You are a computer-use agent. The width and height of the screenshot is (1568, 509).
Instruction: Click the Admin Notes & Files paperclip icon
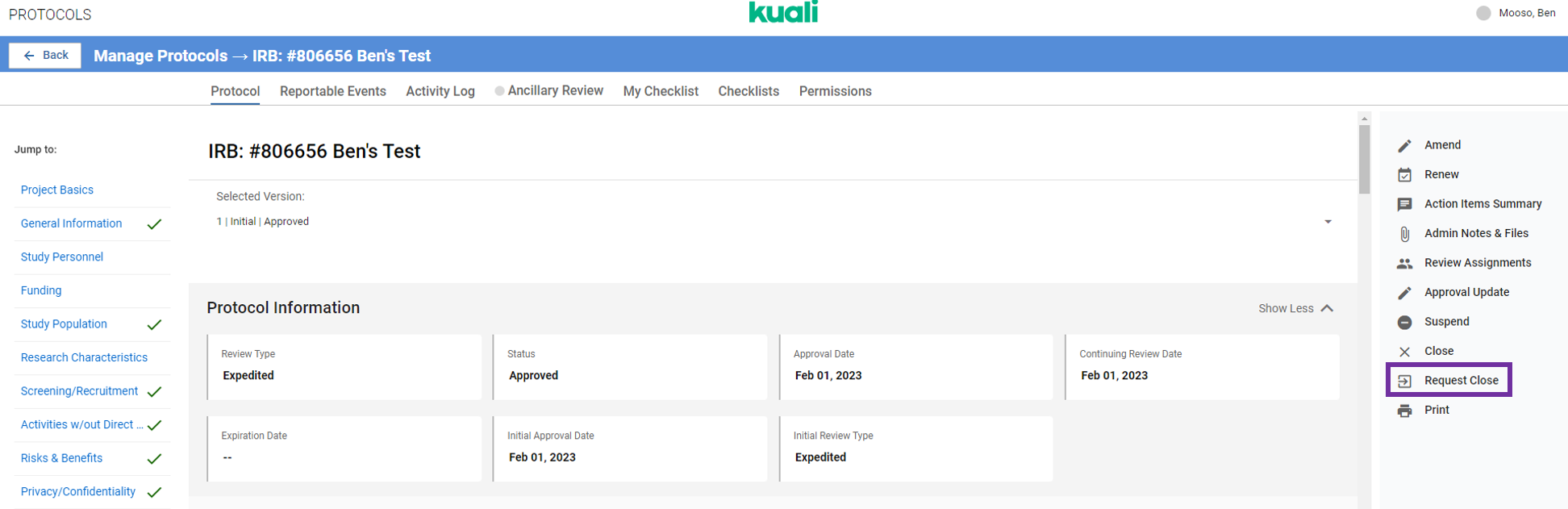click(x=1404, y=234)
